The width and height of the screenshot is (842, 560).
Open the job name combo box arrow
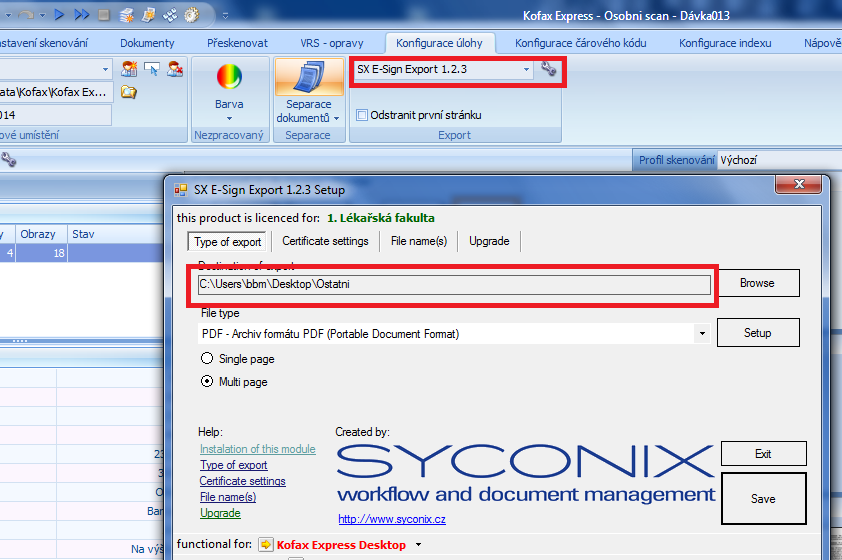coord(105,69)
